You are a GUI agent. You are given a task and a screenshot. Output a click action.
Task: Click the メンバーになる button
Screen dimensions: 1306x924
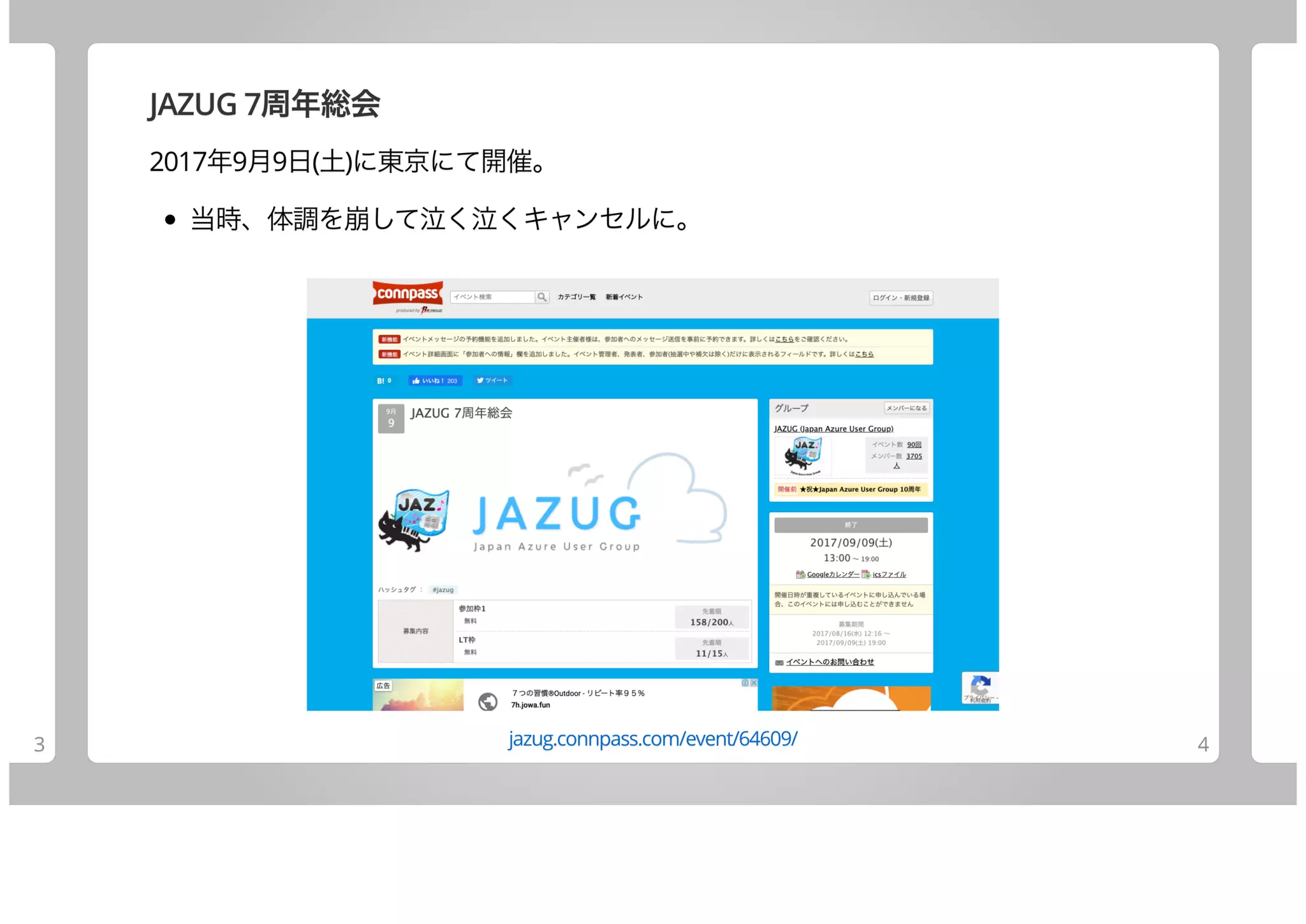906,408
